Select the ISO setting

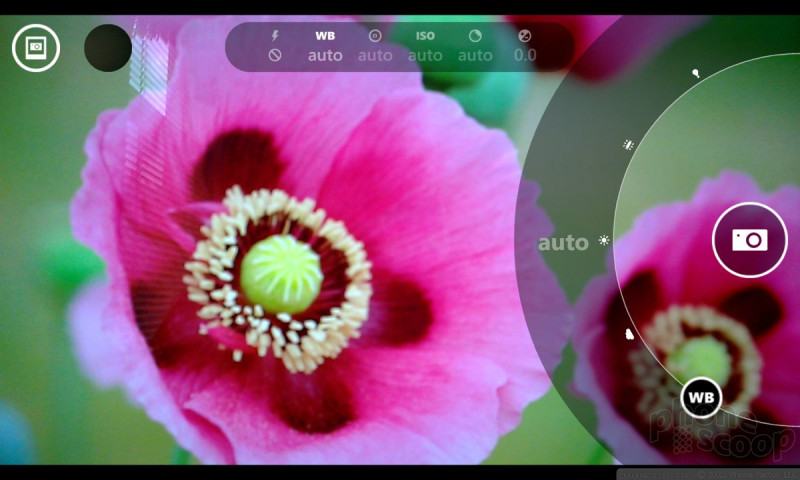425,36
